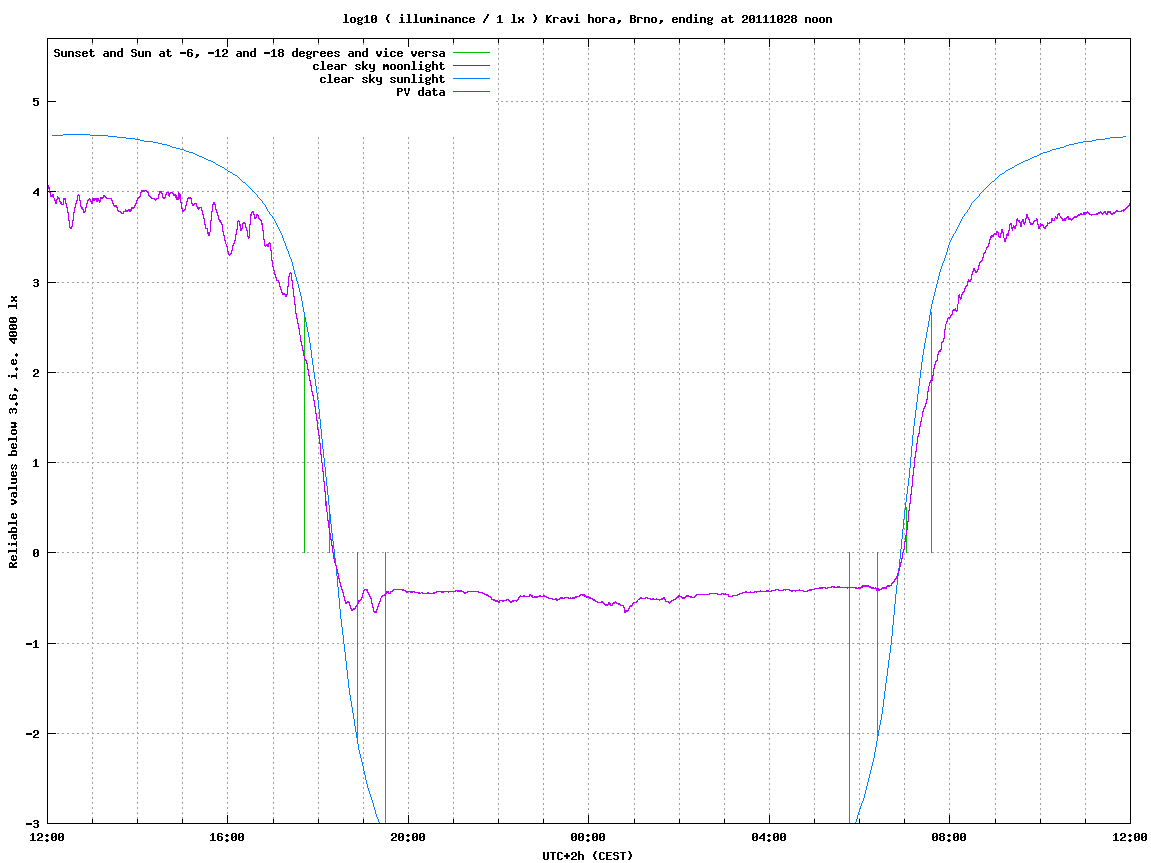Screen dimensions: 1151x863
Task: Click the left 12:00 x-axis label
Action: pyautogui.click(x=47, y=837)
